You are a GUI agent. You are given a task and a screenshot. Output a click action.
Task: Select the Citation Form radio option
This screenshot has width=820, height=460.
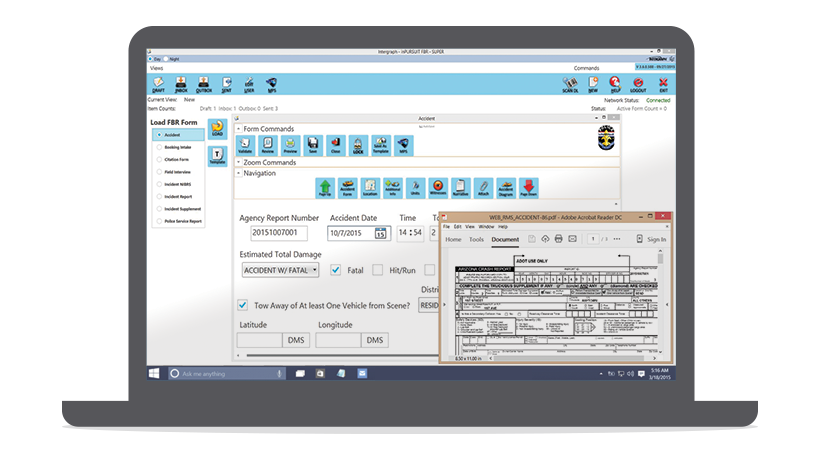click(160, 159)
